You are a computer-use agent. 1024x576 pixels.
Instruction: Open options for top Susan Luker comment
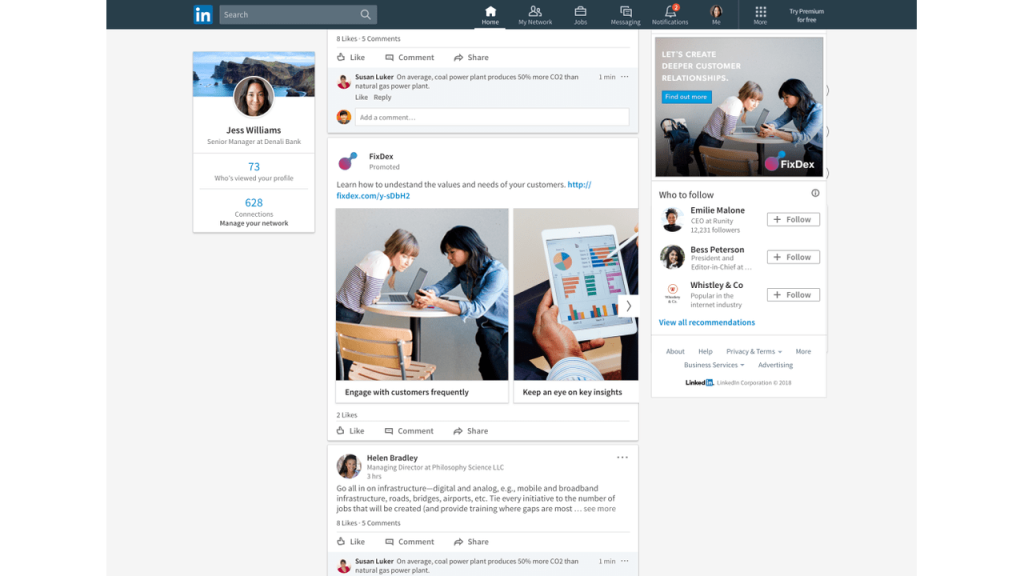[624, 77]
